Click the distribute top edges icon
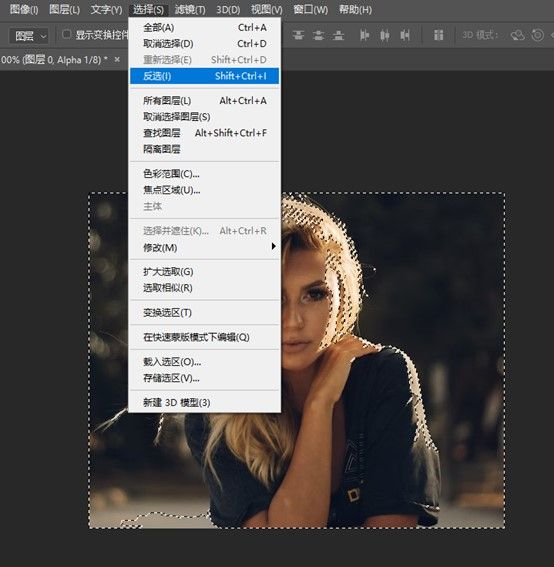The image size is (554, 567). coord(298,35)
